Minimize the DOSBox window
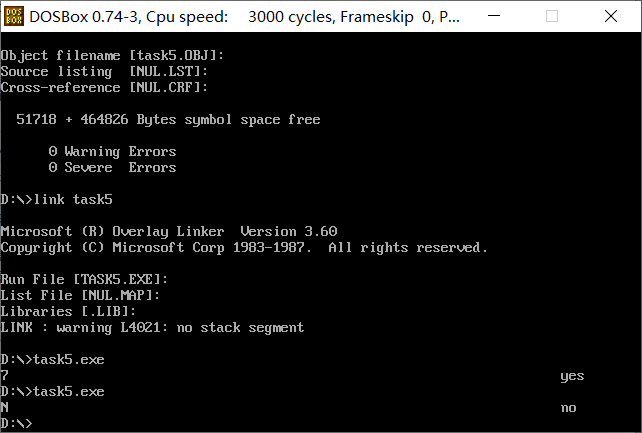Image resolution: width=642 pixels, height=433 pixels. click(494, 16)
